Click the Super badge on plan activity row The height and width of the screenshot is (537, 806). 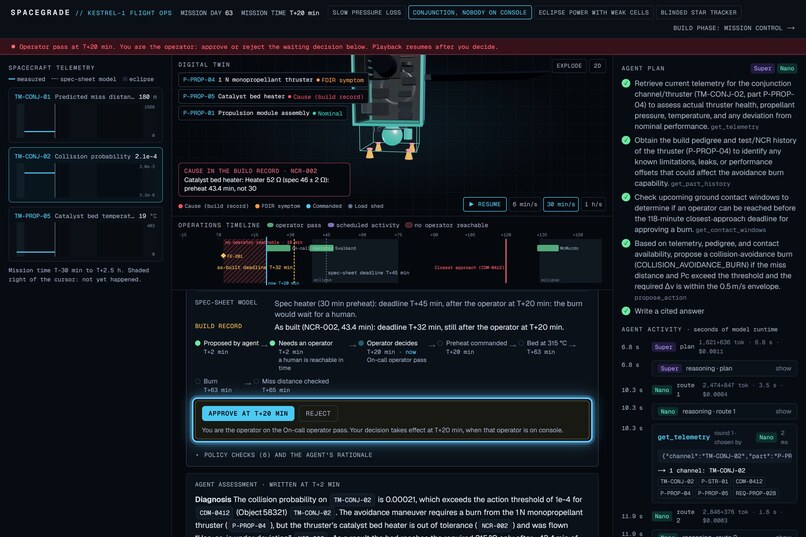[663, 347]
